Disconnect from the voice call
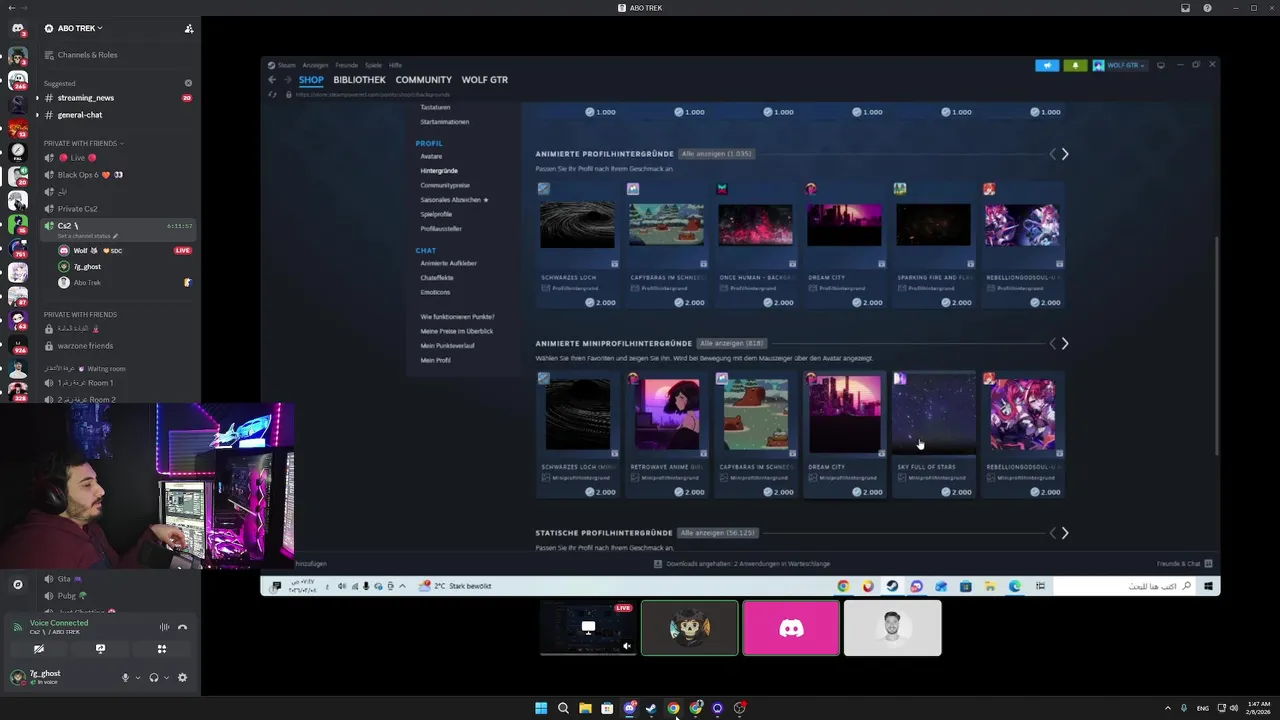Viewport: 1280px width, 720px height. (182, 627)
